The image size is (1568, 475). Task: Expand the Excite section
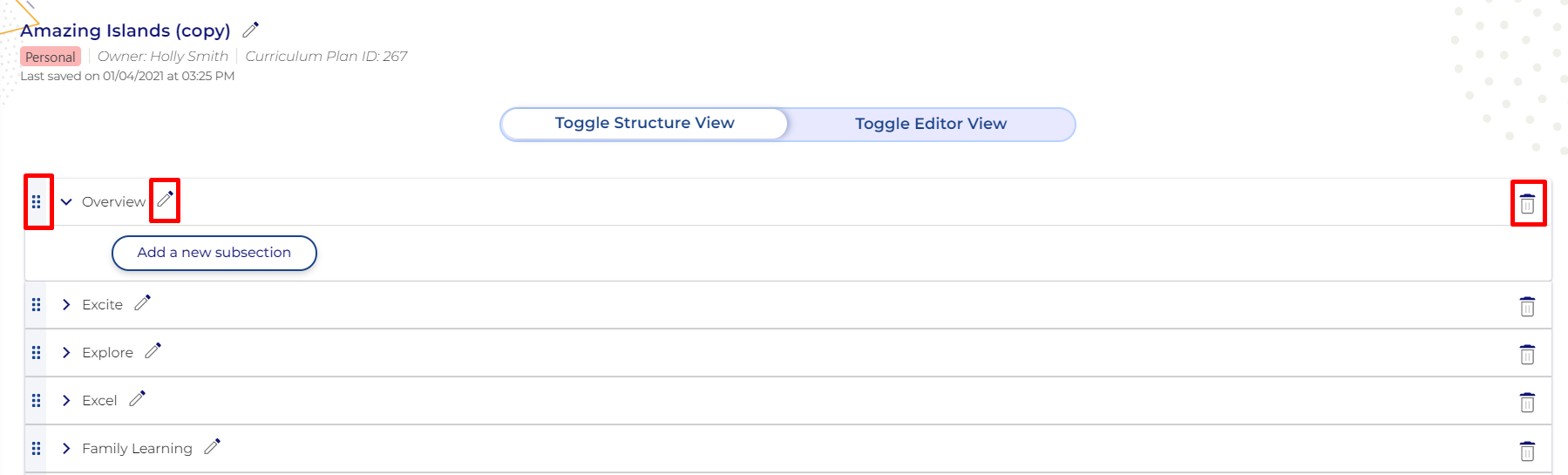(x=66, y=305)
